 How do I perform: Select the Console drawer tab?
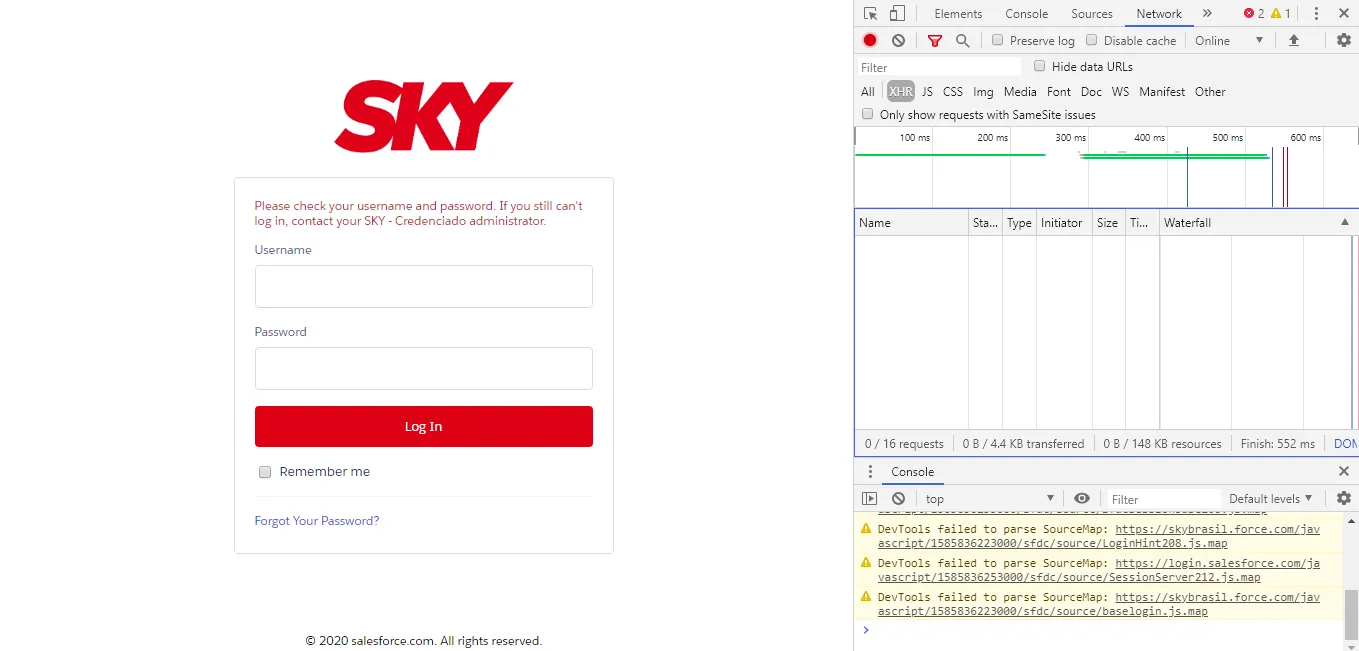coord(912,472)
